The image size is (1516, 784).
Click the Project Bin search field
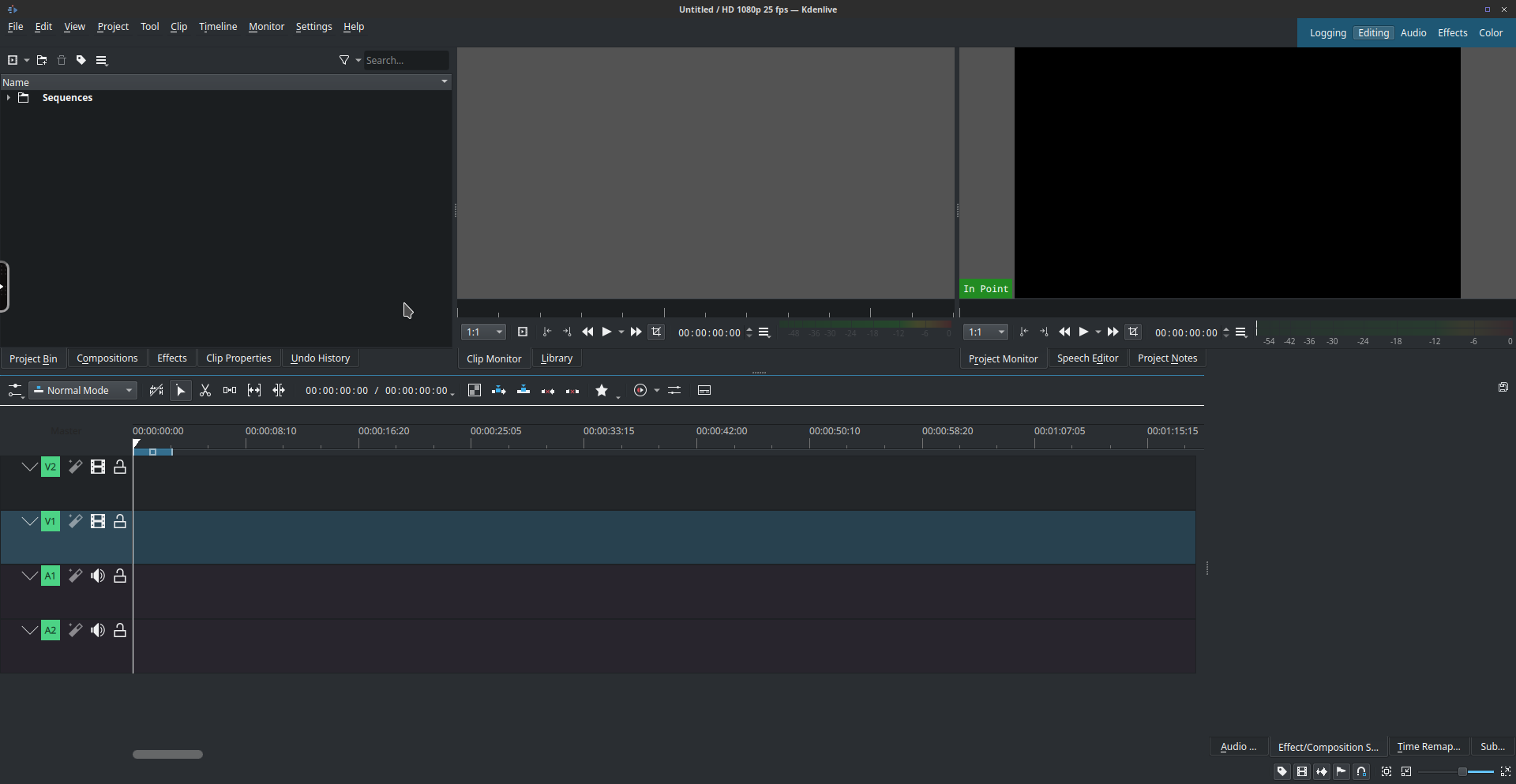(406, 60)
